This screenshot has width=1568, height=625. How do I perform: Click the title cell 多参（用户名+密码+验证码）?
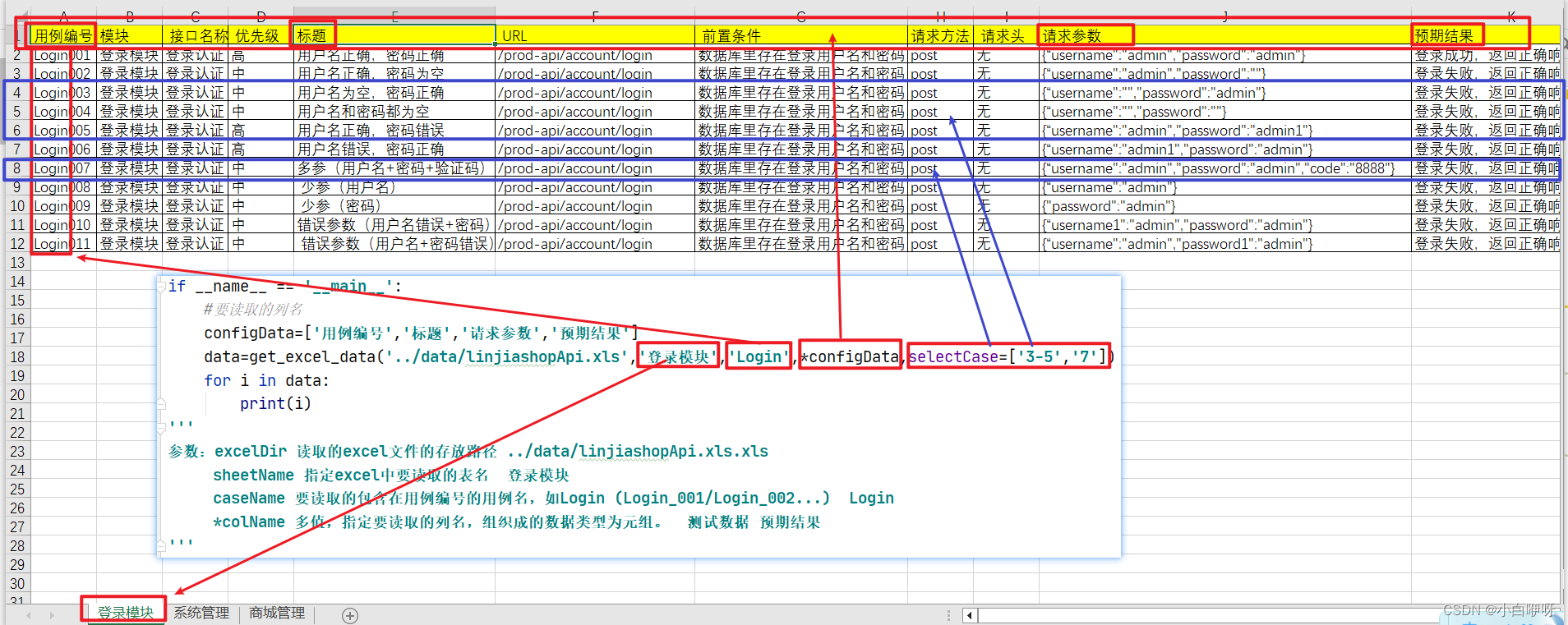tap(394, 168)
